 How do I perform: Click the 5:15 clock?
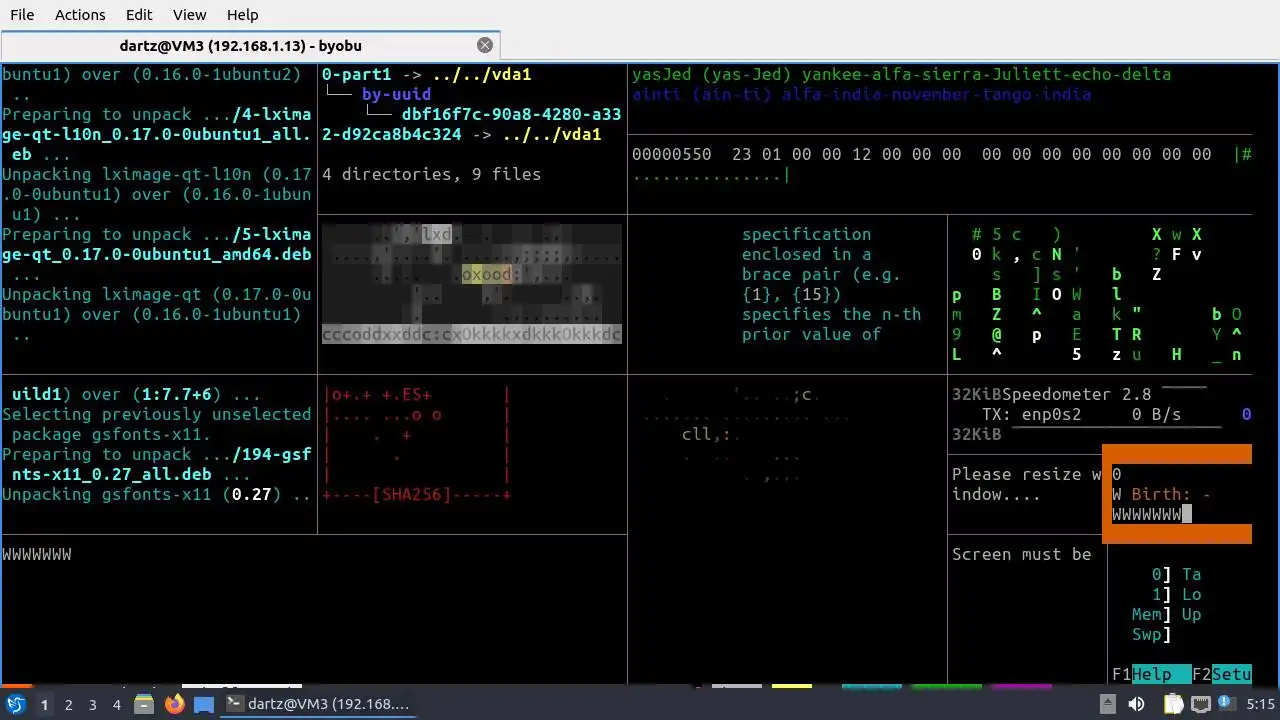[x=1260, y=704]
